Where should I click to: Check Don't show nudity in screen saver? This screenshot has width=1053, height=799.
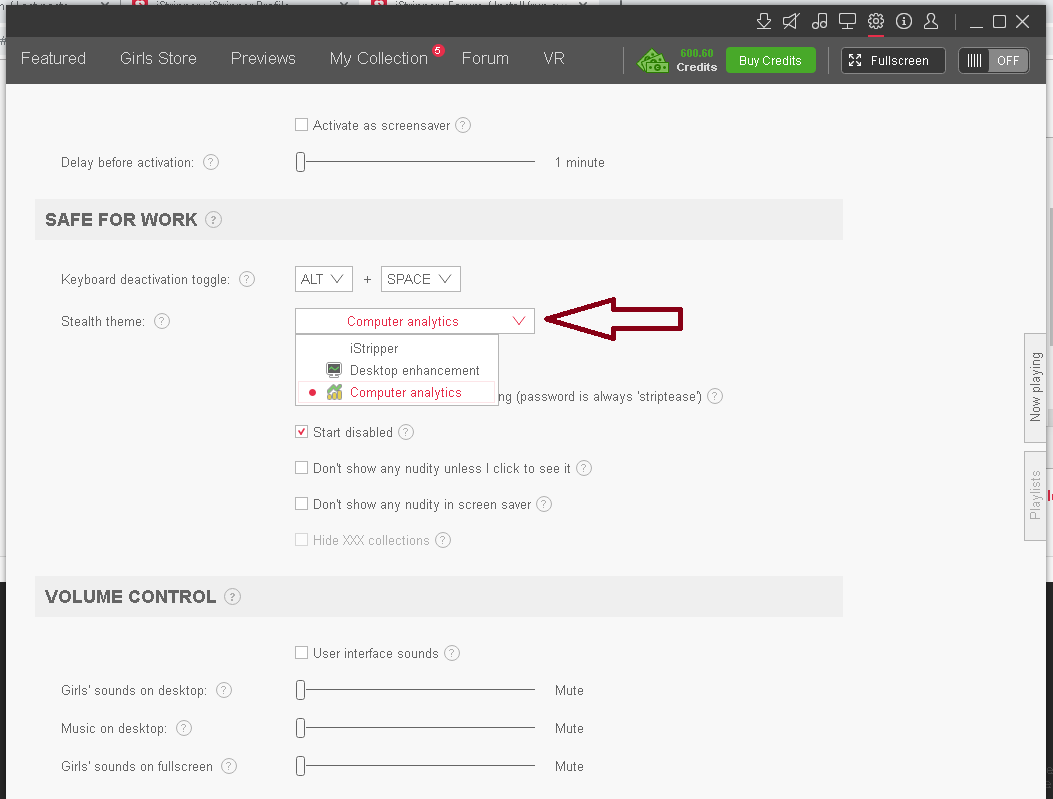(302, 504)
